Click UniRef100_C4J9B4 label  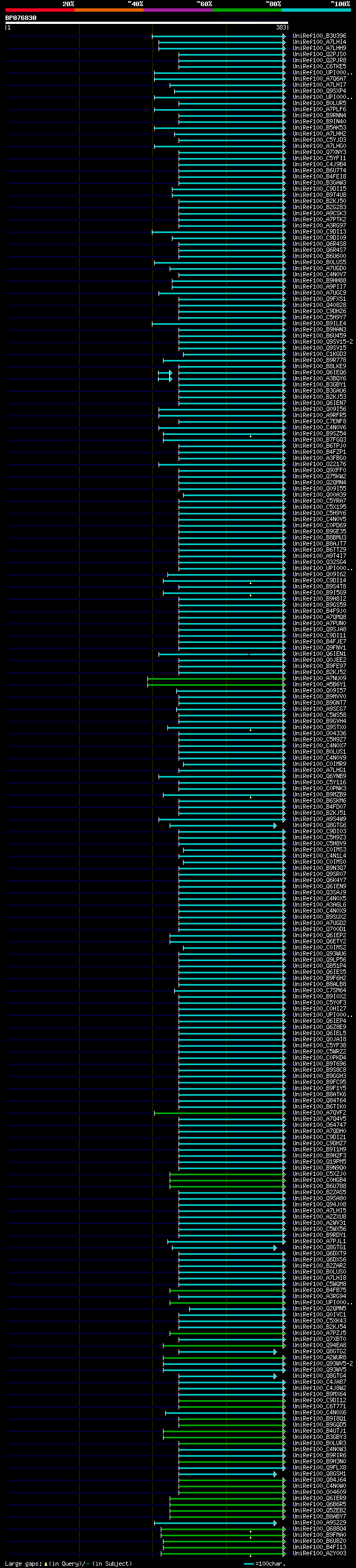319,164
